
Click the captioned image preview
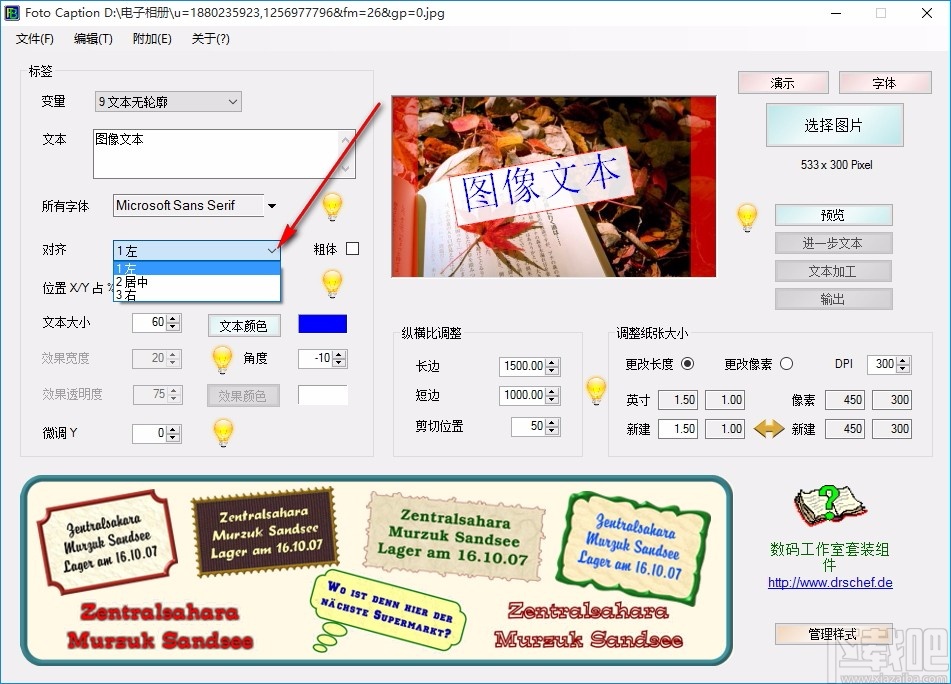click(554, 186)
